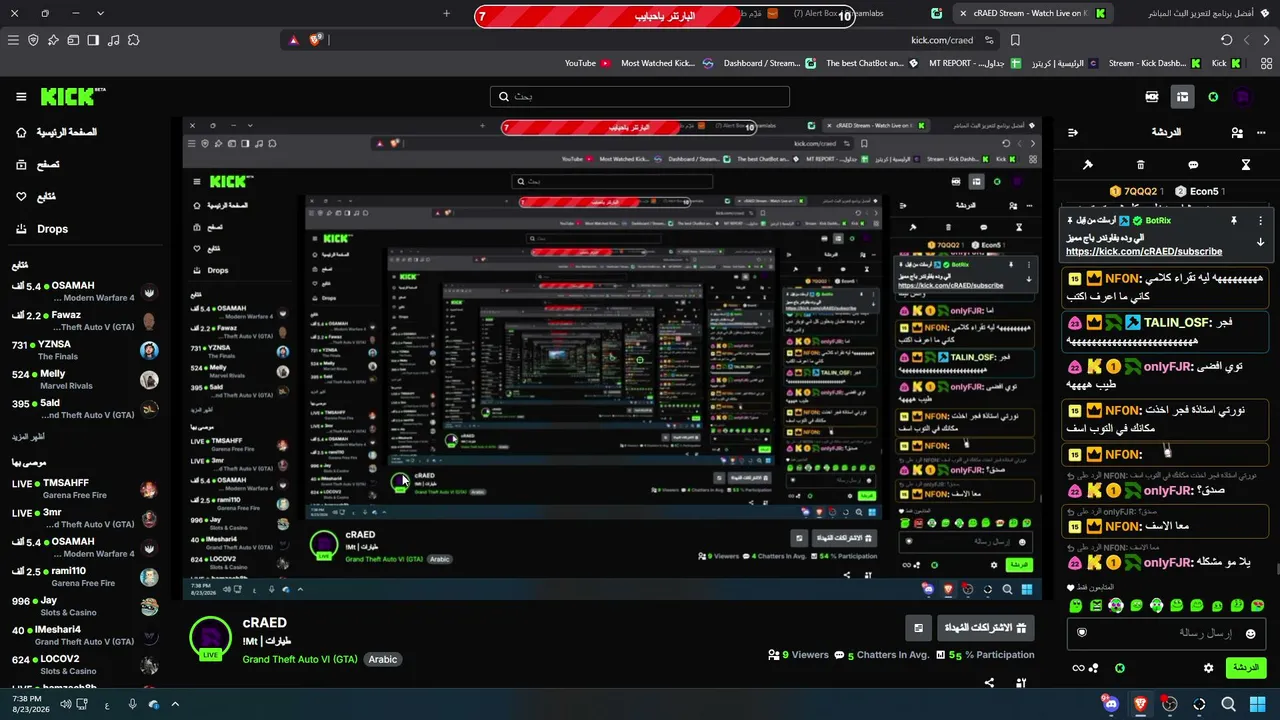Open the green K icon in Kick header
This screenshot has width=1280, height=720.
tap(1213, 97)
